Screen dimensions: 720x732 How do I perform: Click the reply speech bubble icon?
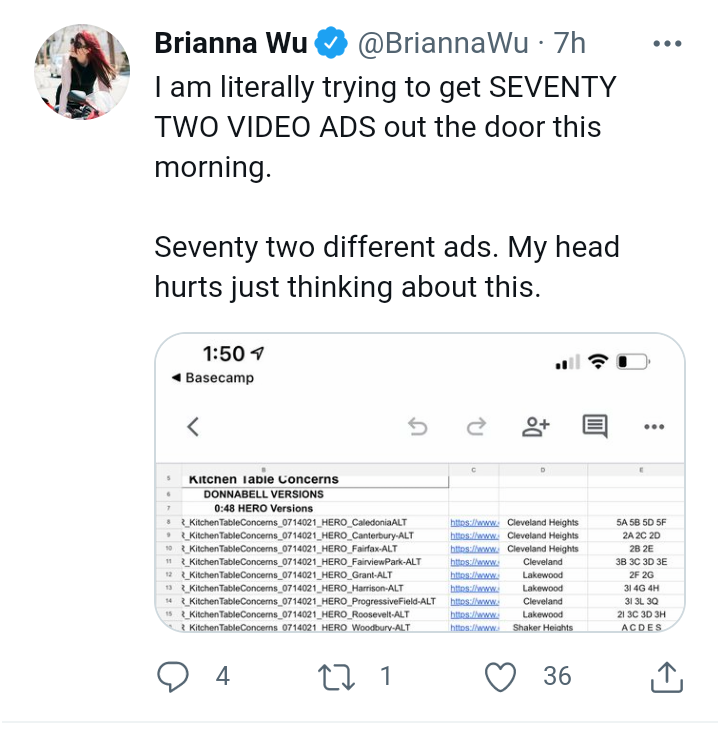[173, 676]
